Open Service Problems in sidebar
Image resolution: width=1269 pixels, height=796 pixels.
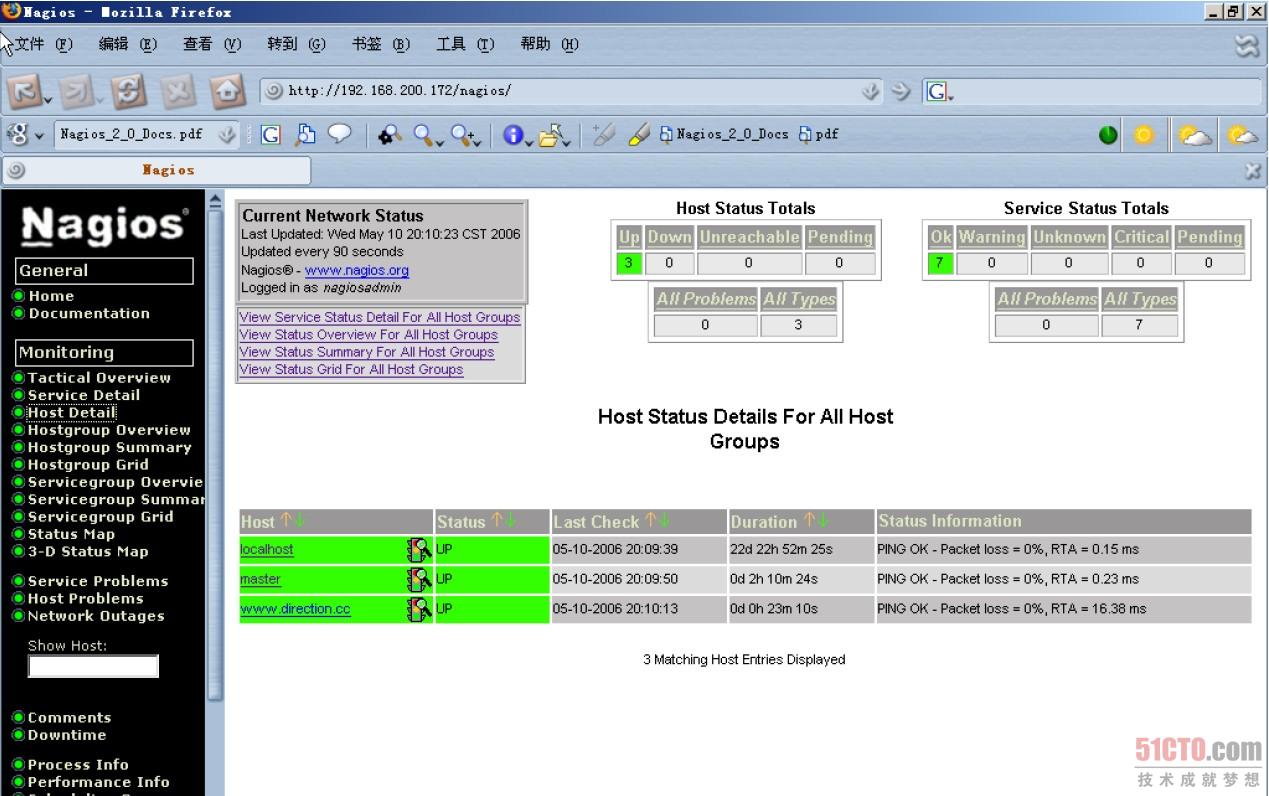coord(98,581)
